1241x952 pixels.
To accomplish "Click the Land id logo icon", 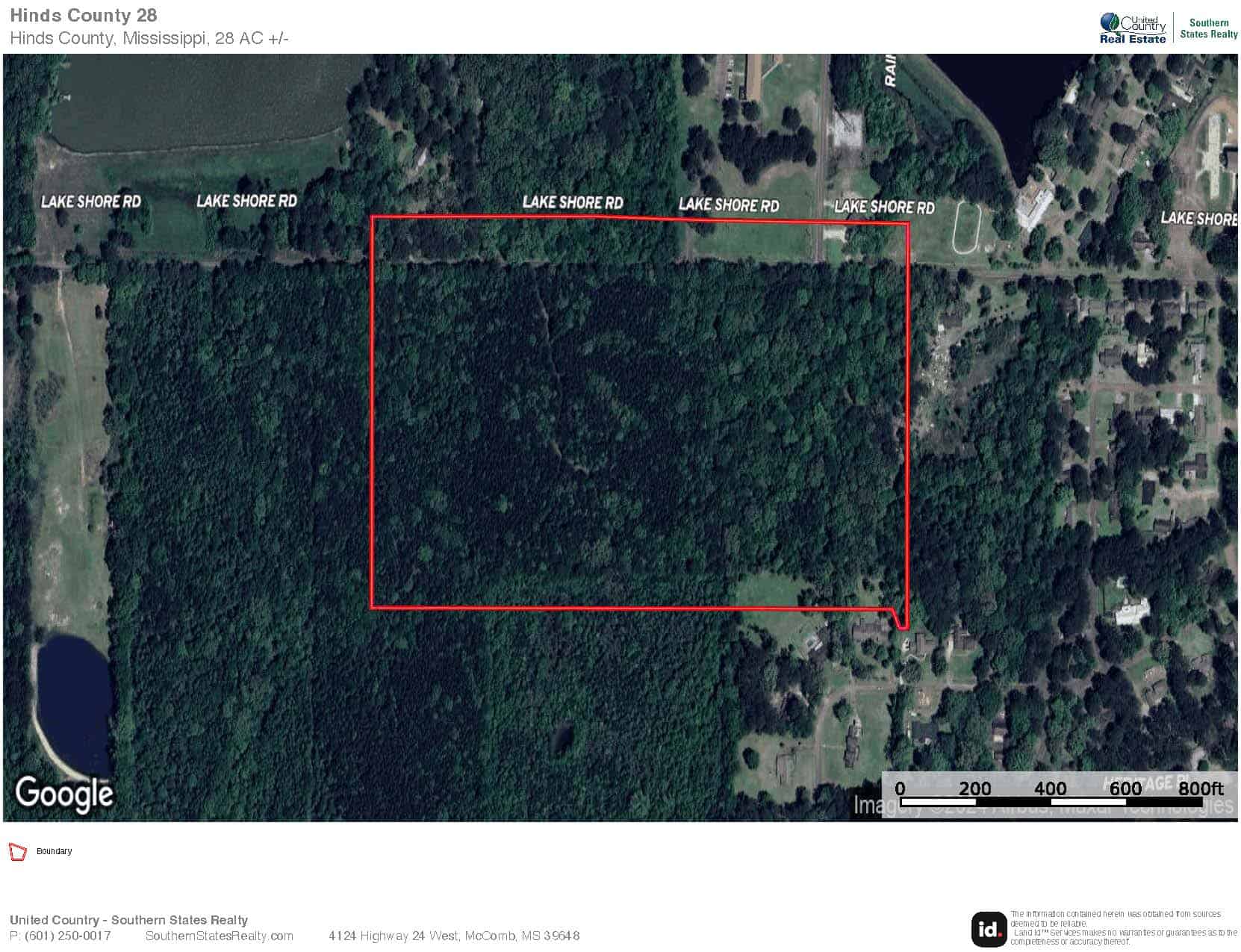I will [989, 929].
